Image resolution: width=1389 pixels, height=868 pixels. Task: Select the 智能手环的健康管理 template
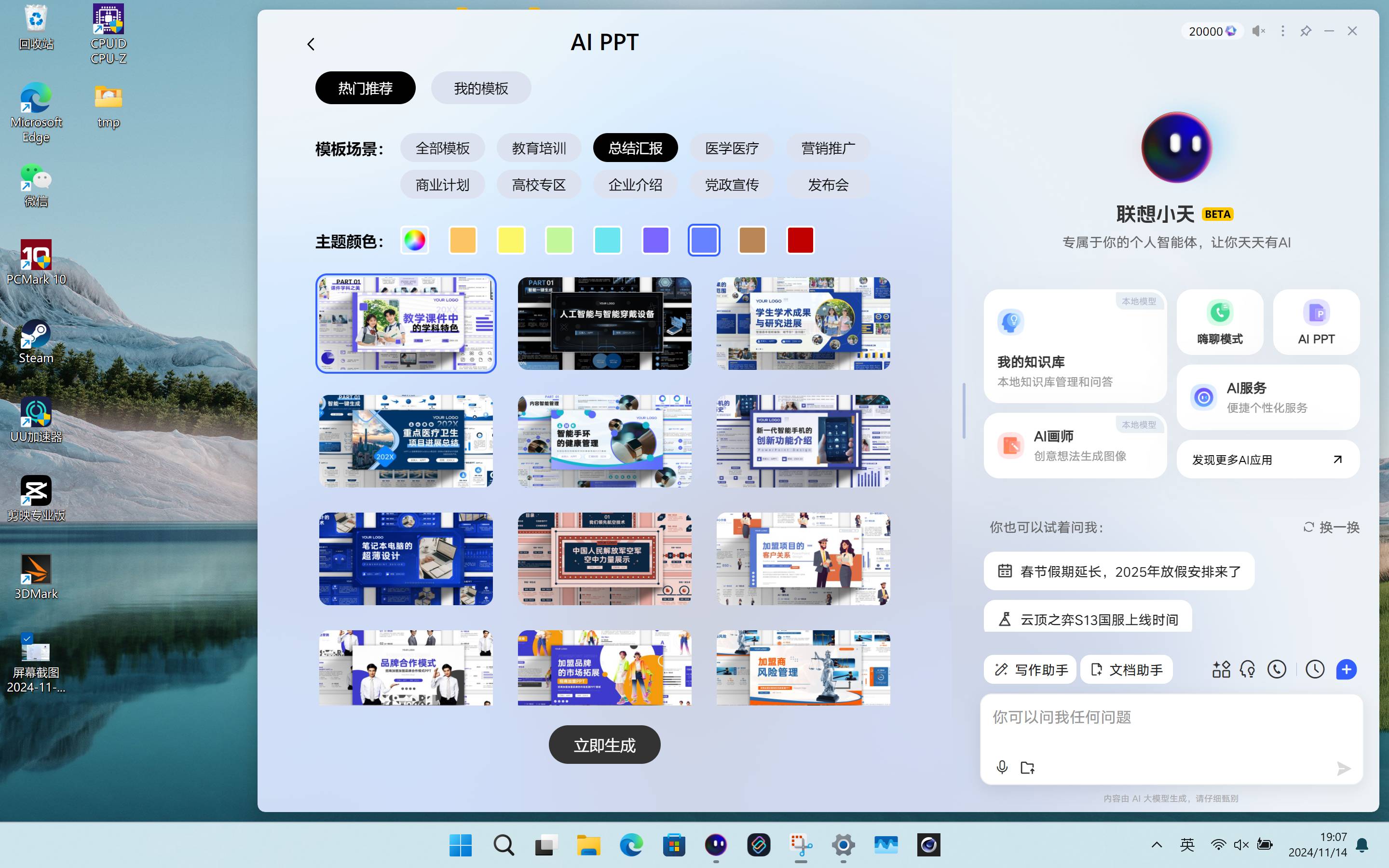click(x=604, y=441)
